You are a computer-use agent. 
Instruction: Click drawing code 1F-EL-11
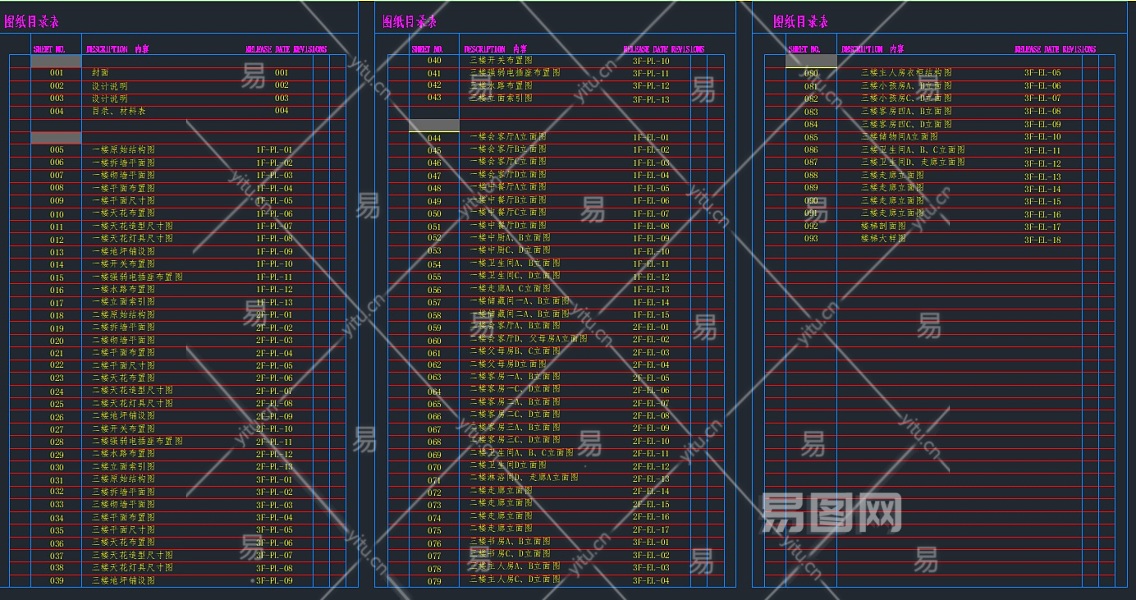click(x=651, y=264)
